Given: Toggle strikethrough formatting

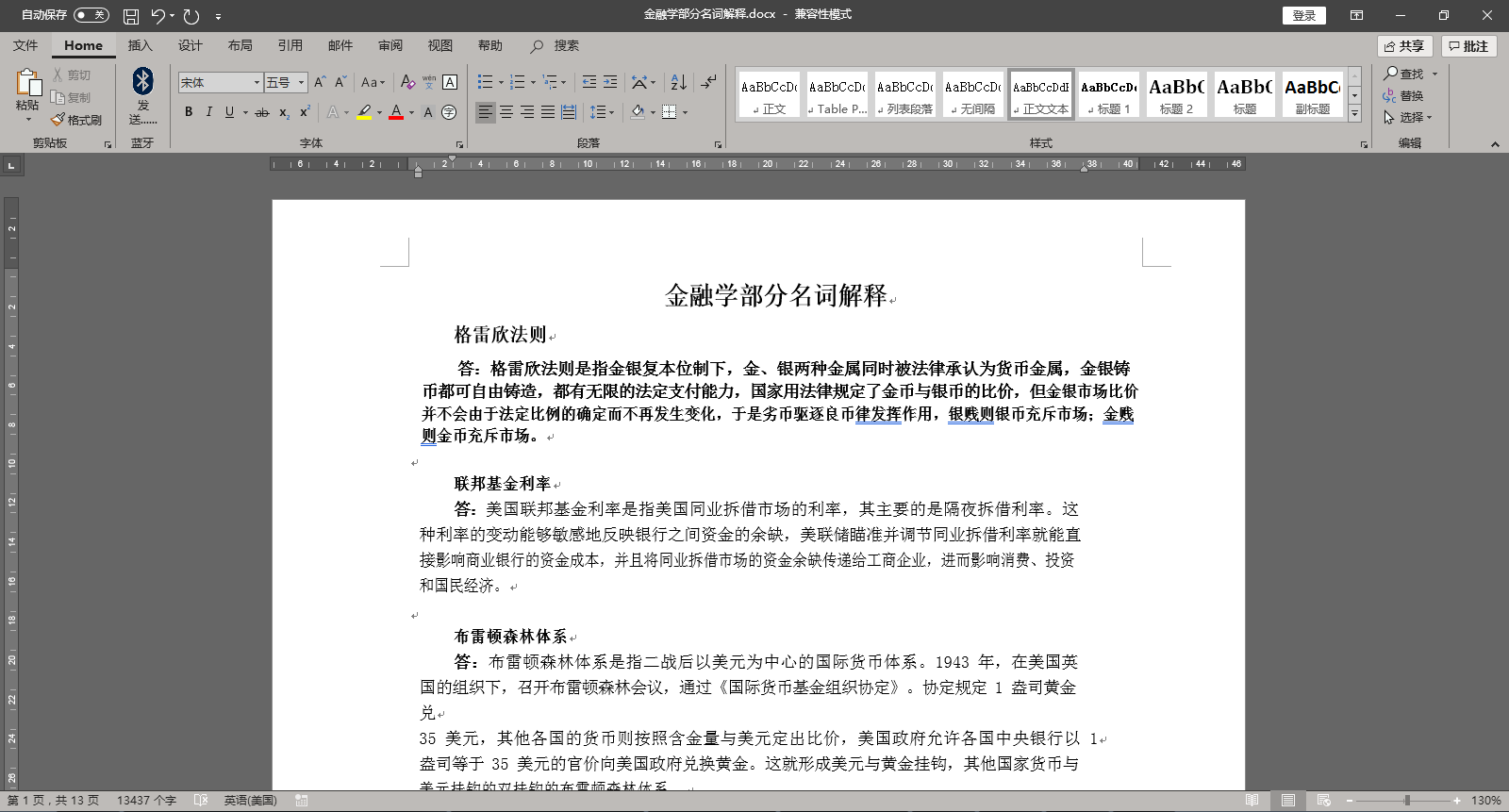Looking at the screenshot, I should (x=262, y=112).
